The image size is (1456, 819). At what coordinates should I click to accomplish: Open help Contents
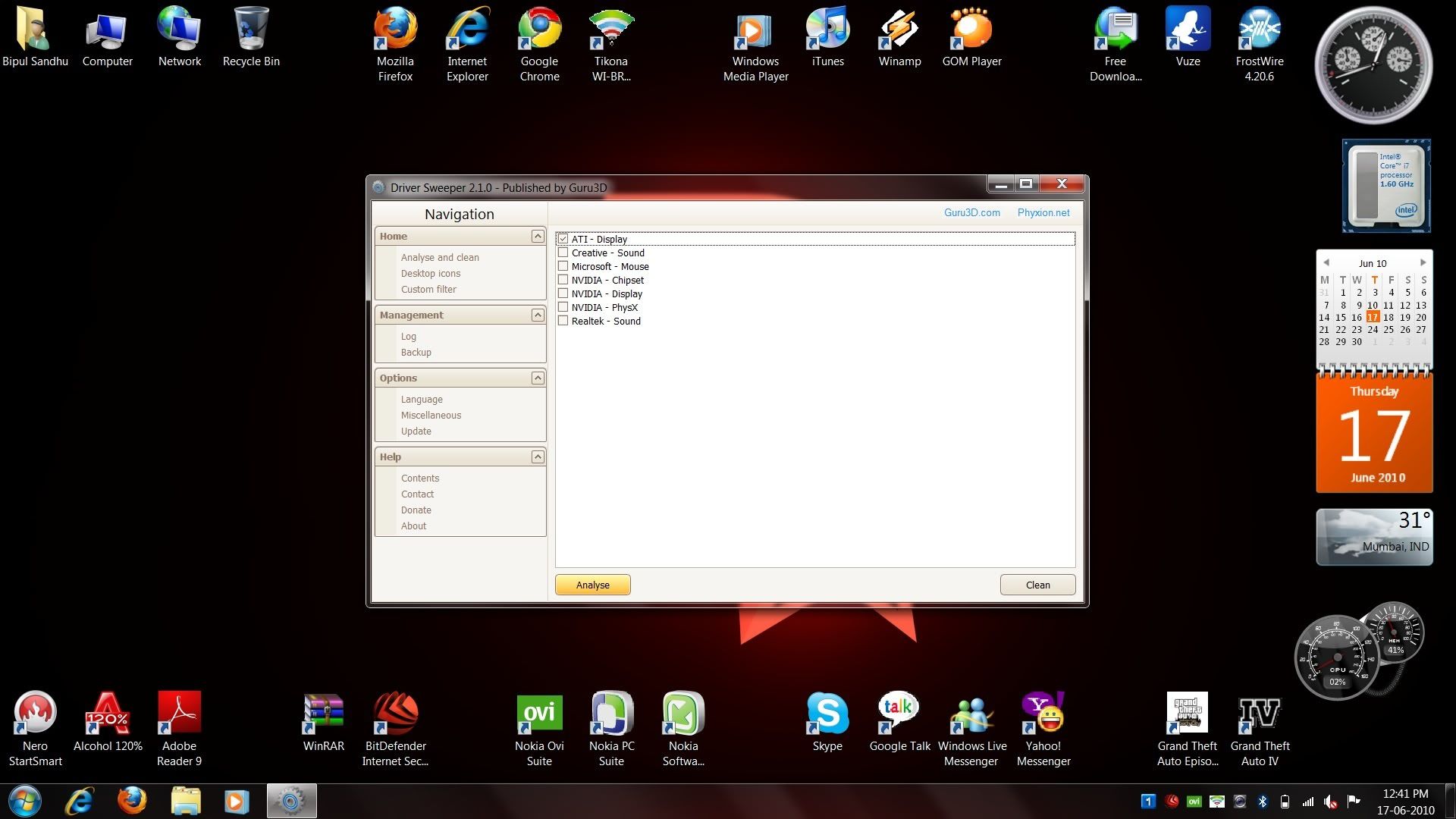[420, 479]
